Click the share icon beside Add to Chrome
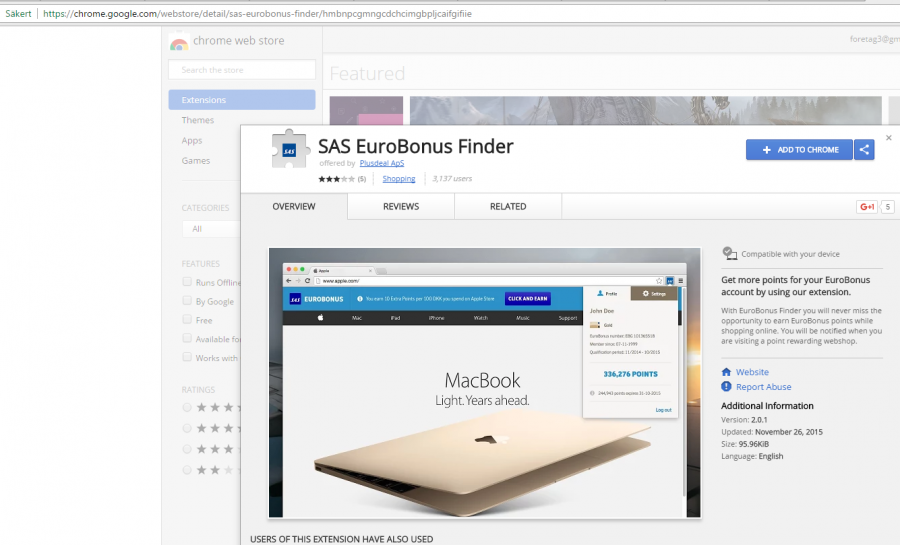Screen dimensions: 900x545 click(865, 150)
